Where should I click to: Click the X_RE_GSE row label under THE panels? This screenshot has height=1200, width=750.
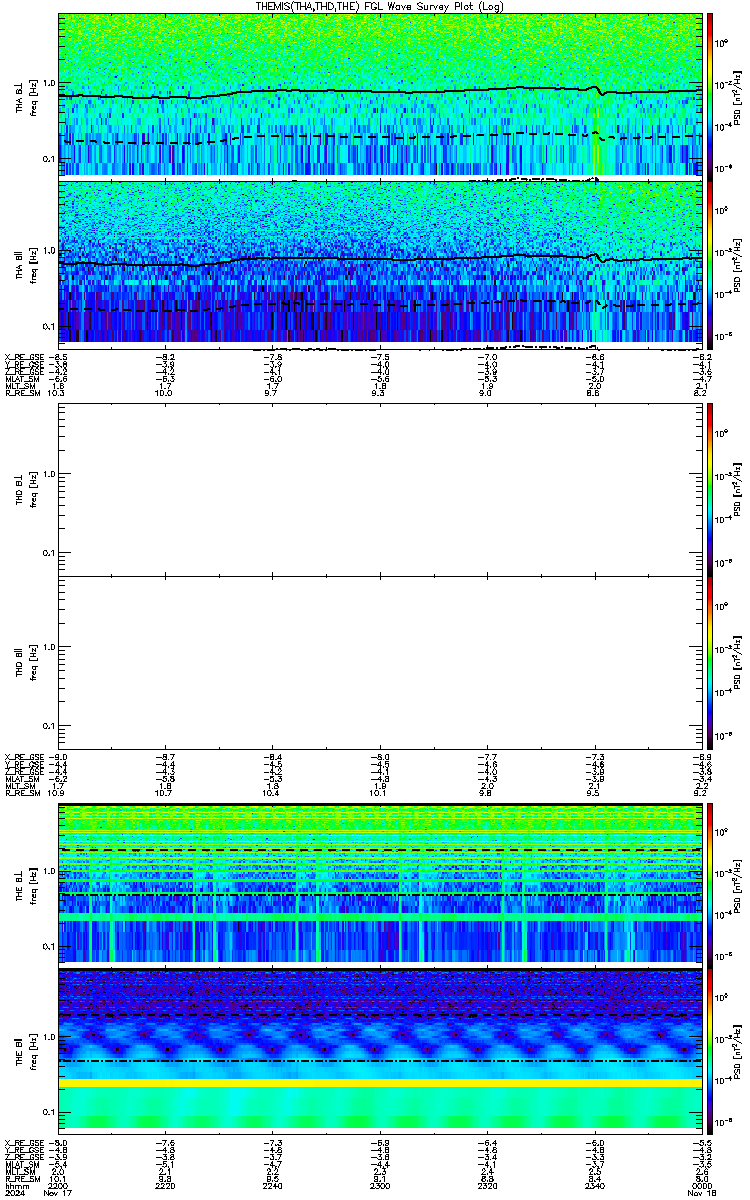[x=24, y=1142]
